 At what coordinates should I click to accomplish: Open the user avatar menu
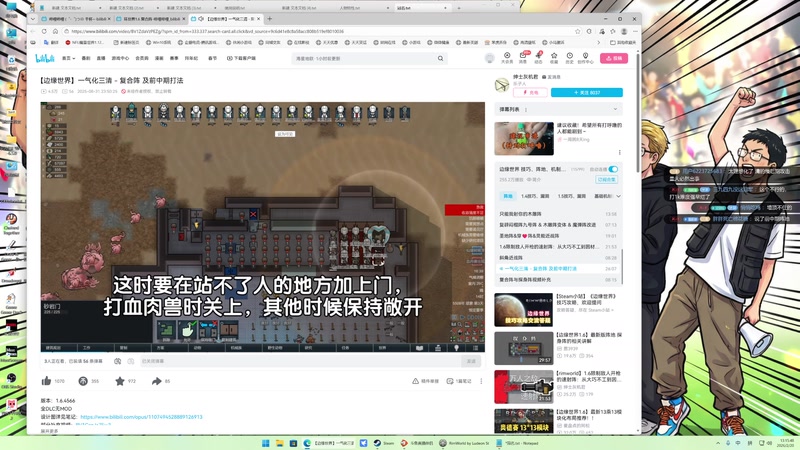tap(490, 58)
